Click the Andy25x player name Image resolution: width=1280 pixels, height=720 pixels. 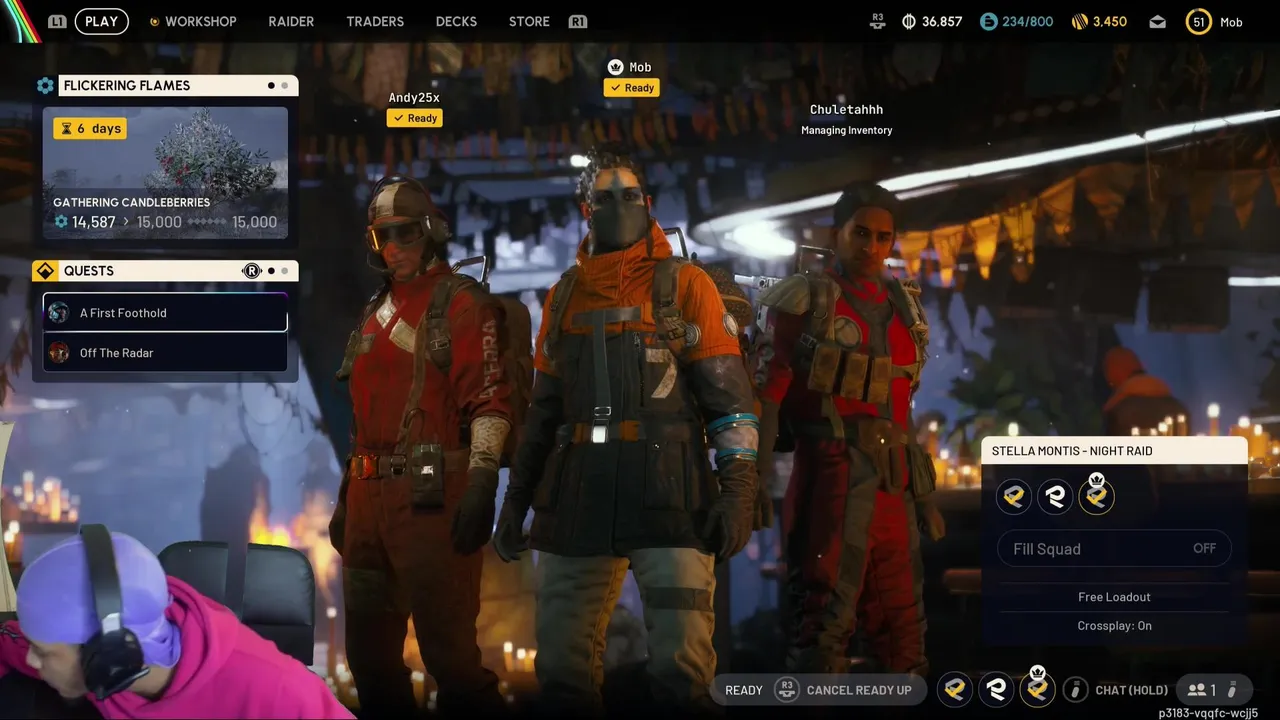[x=414, y=97]
